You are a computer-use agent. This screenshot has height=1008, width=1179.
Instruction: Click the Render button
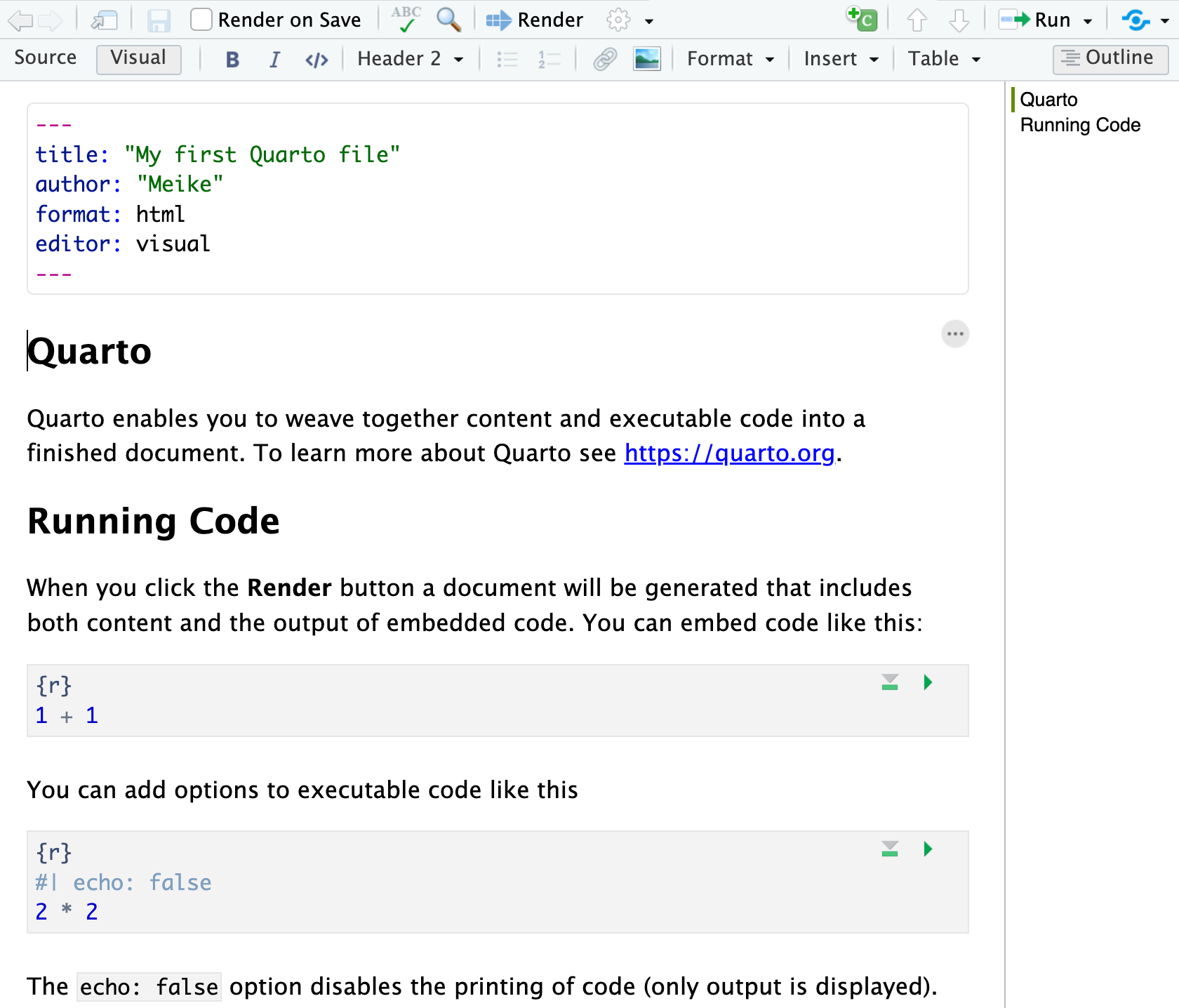[535, 20]
